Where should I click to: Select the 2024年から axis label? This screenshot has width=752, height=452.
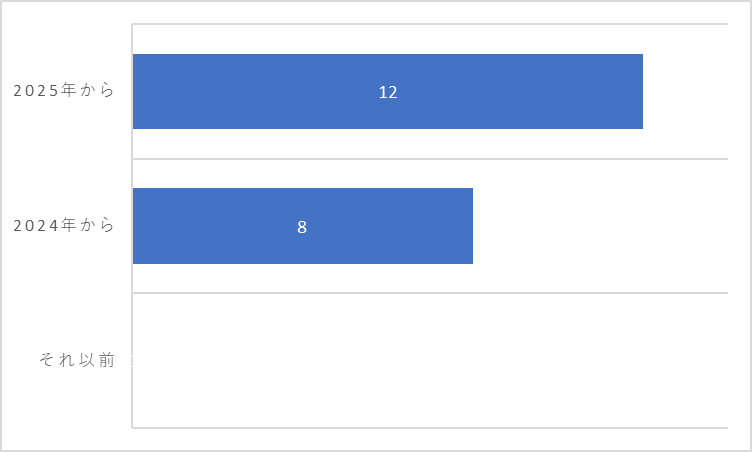(x=64, y=225)
